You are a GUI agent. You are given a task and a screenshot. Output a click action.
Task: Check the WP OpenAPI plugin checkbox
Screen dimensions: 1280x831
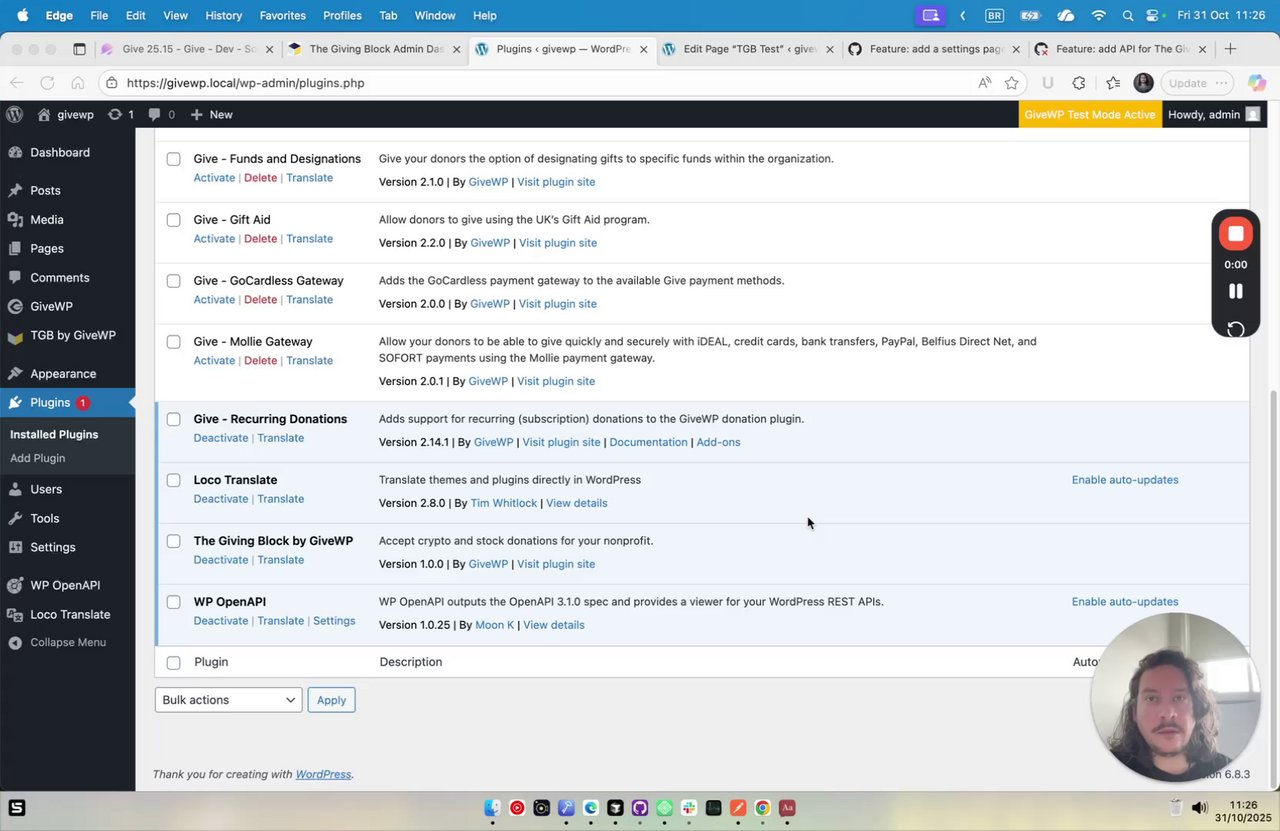coord(174,602)
